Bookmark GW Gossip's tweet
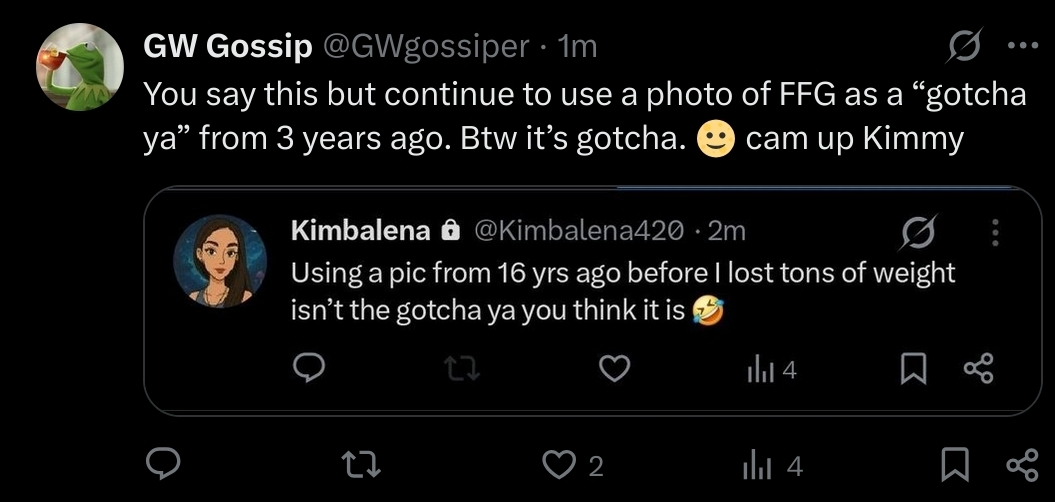Viewport: 1055px width, 502px height. (x=957, y=465)
